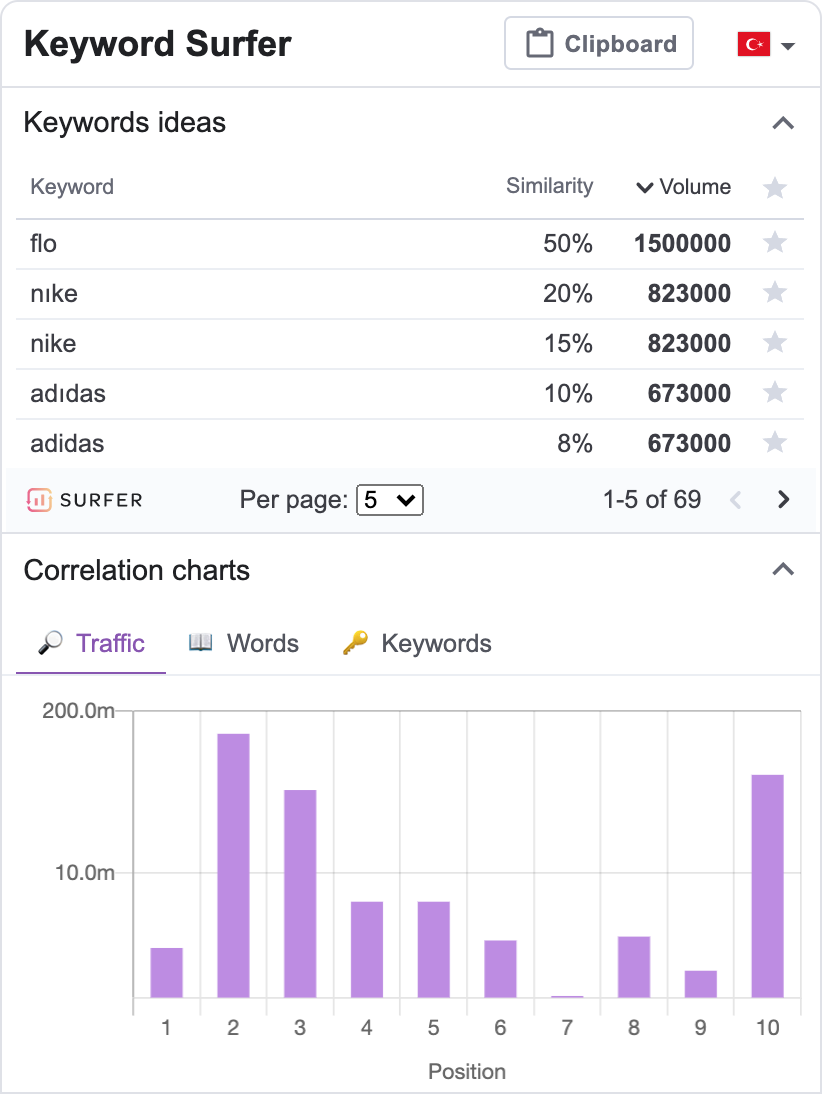Click the Surfer logo
822x1094 pixels.
84,500
